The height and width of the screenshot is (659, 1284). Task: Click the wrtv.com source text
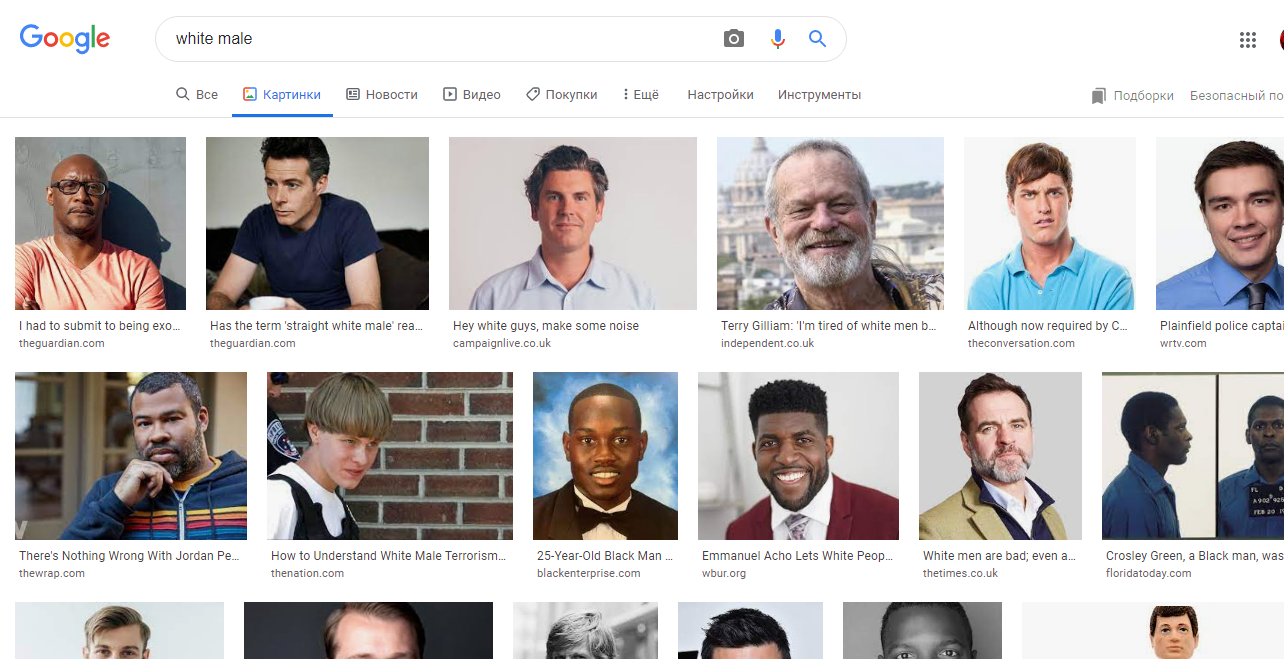1183,343
